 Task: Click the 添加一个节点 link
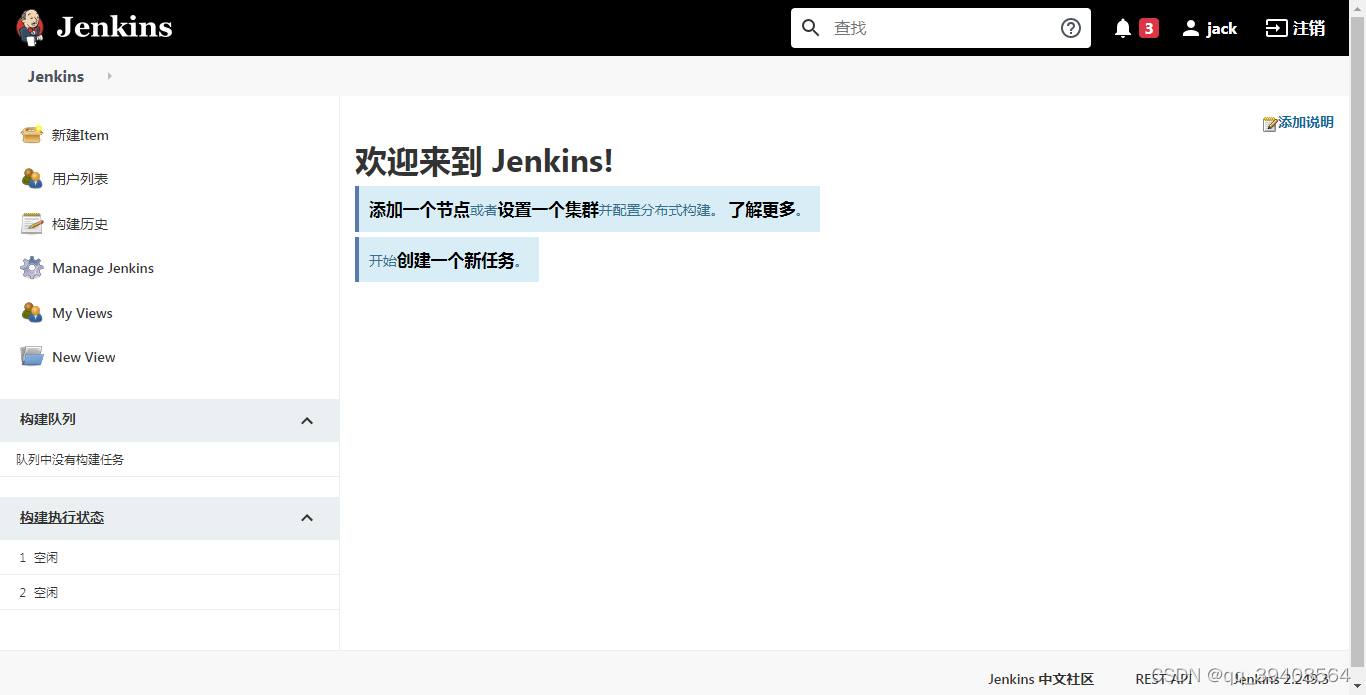tap(419, 209)
